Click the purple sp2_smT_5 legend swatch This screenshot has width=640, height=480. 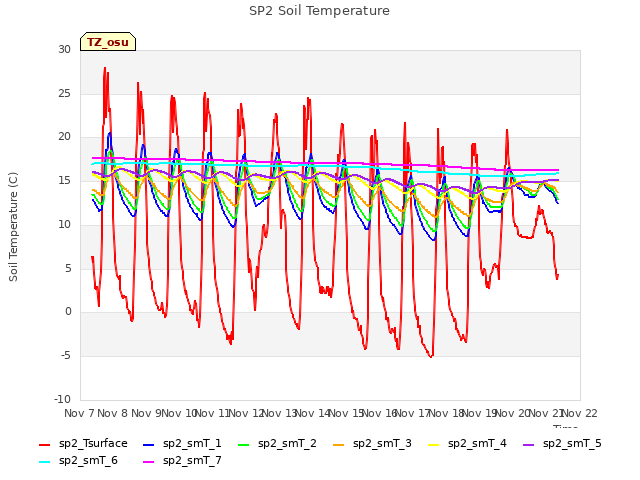pyautogui.click(x=529, y=444)
